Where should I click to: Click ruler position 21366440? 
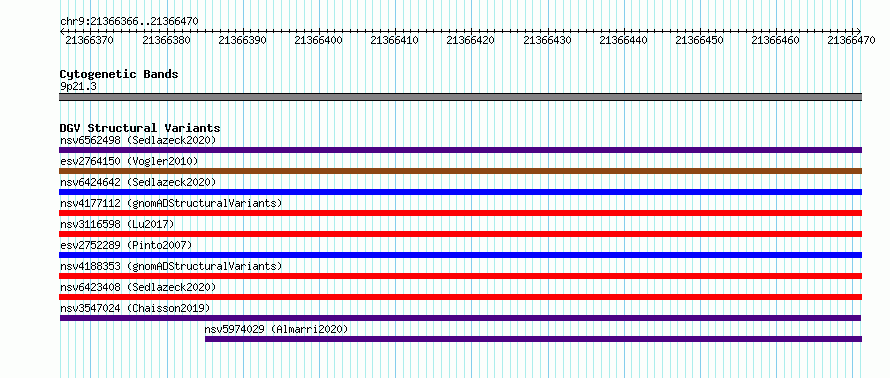(x=623, y=40)
